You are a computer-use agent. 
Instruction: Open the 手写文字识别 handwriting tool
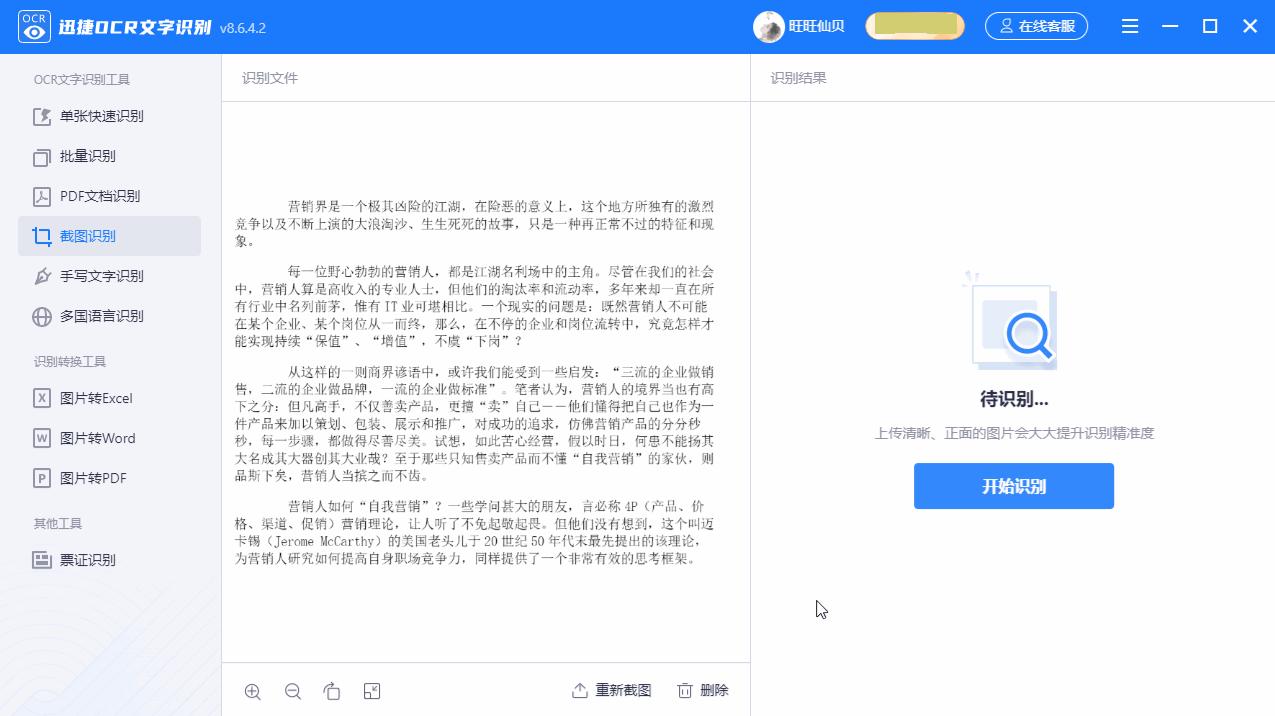[100, 276]
